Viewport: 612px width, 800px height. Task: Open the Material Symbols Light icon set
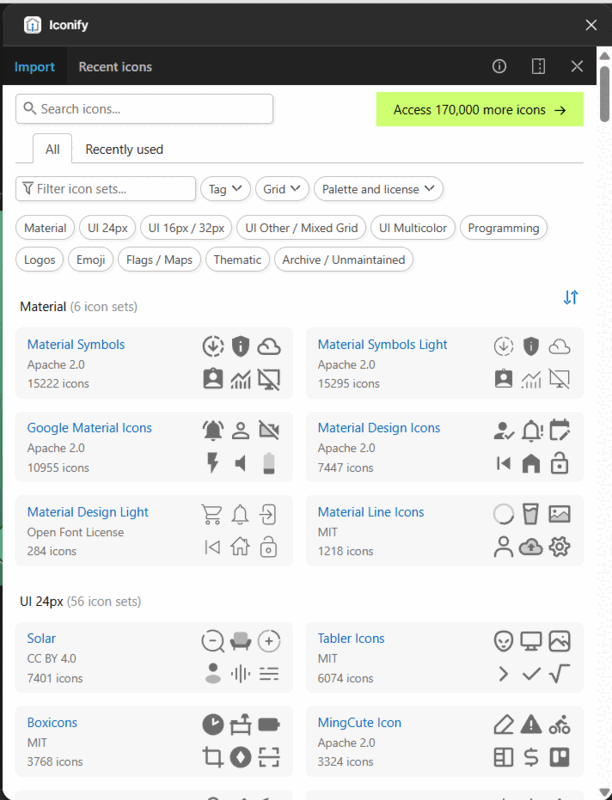click(x=382, y=344)
